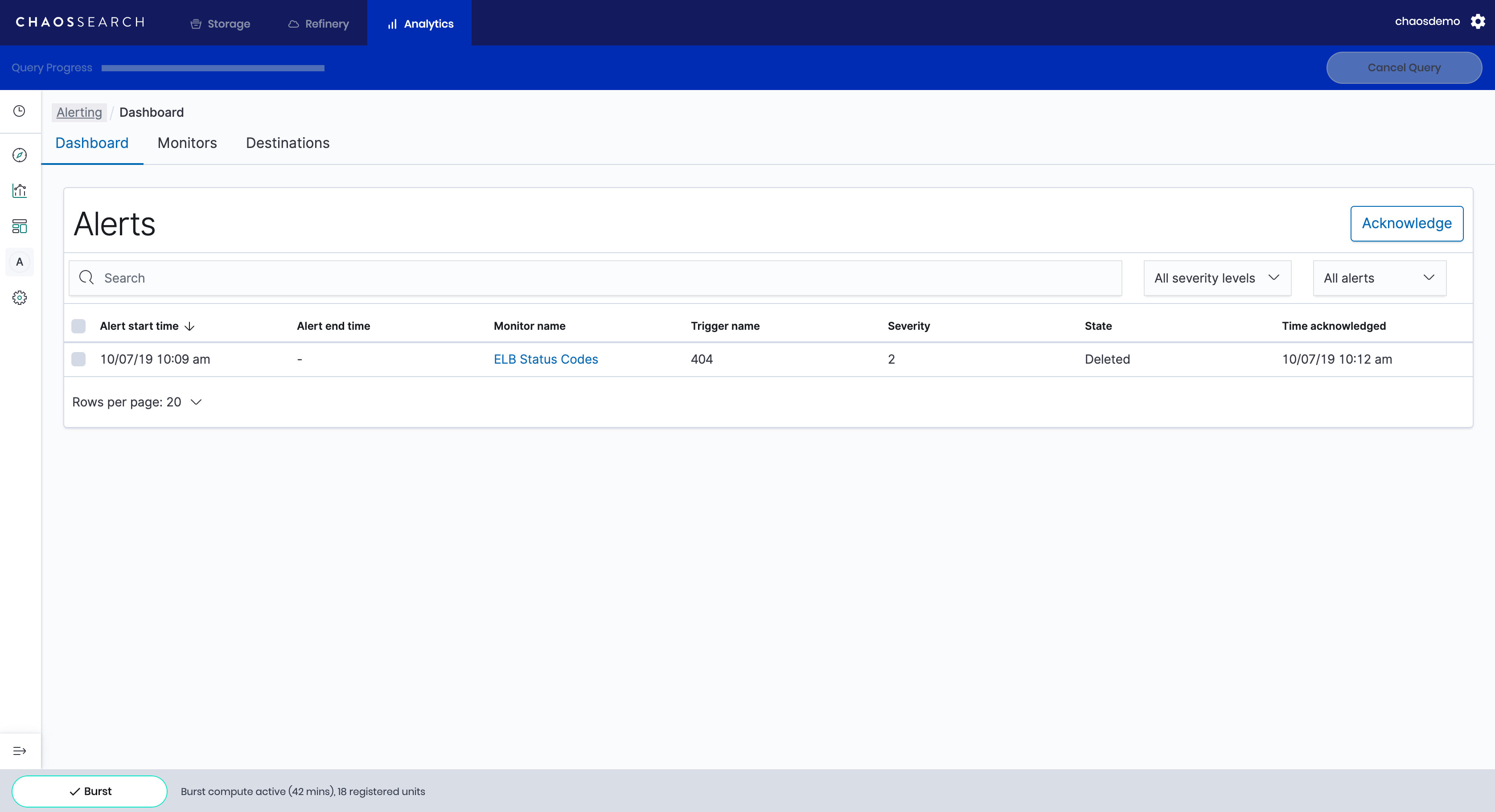Click the Acknowledge button

[x=1406, y=223]
